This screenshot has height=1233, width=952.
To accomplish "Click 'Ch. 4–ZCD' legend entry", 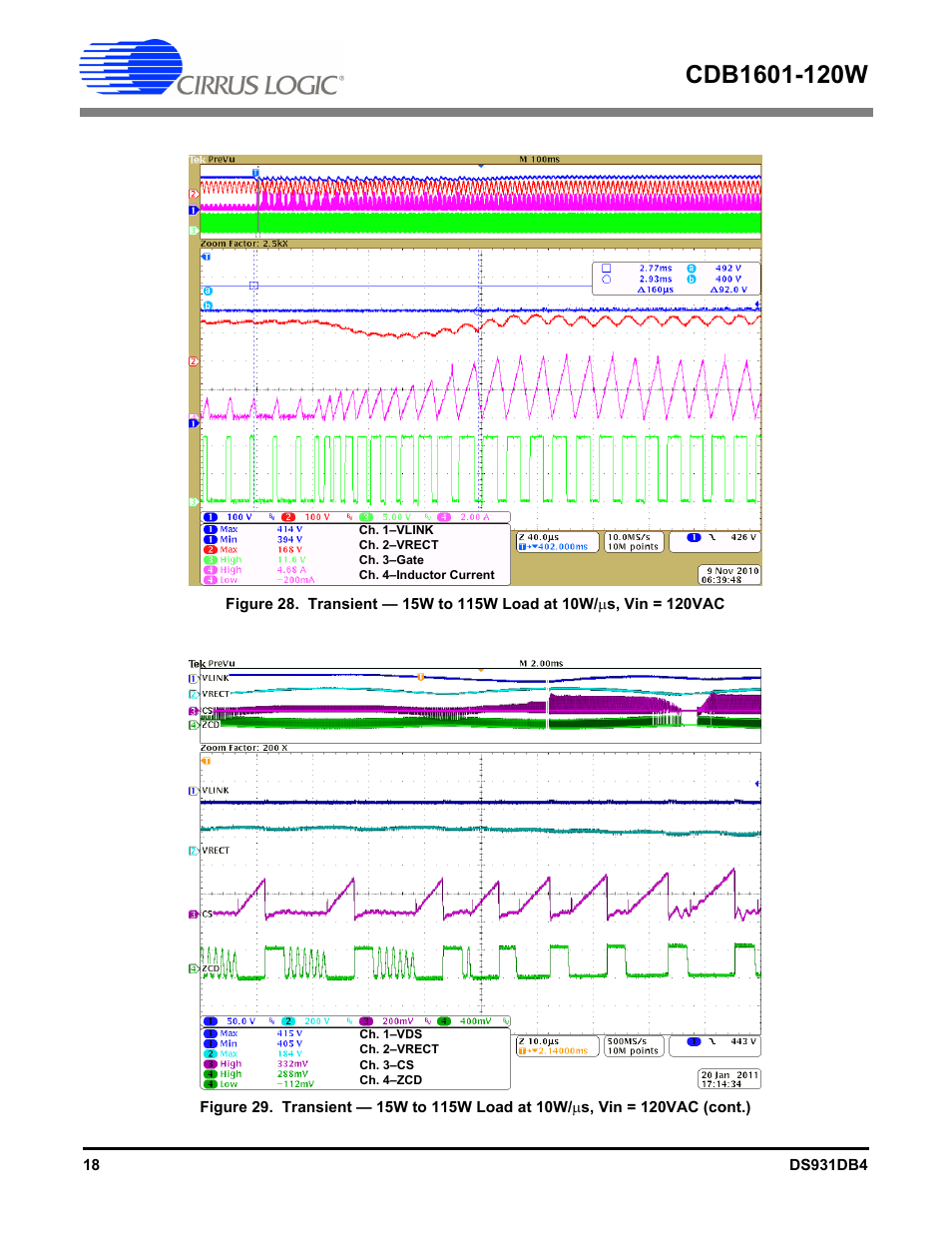I will 391,1080.
